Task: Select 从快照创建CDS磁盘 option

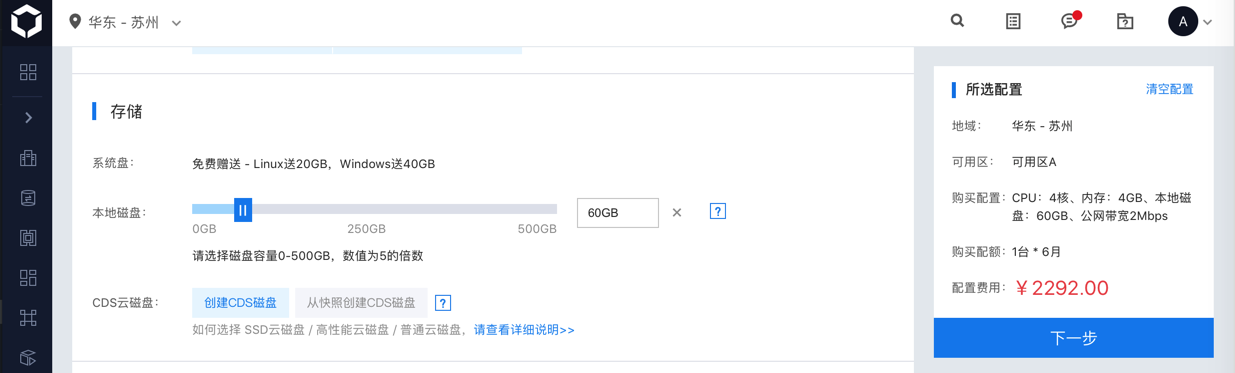Action: [x=361, y=303]
